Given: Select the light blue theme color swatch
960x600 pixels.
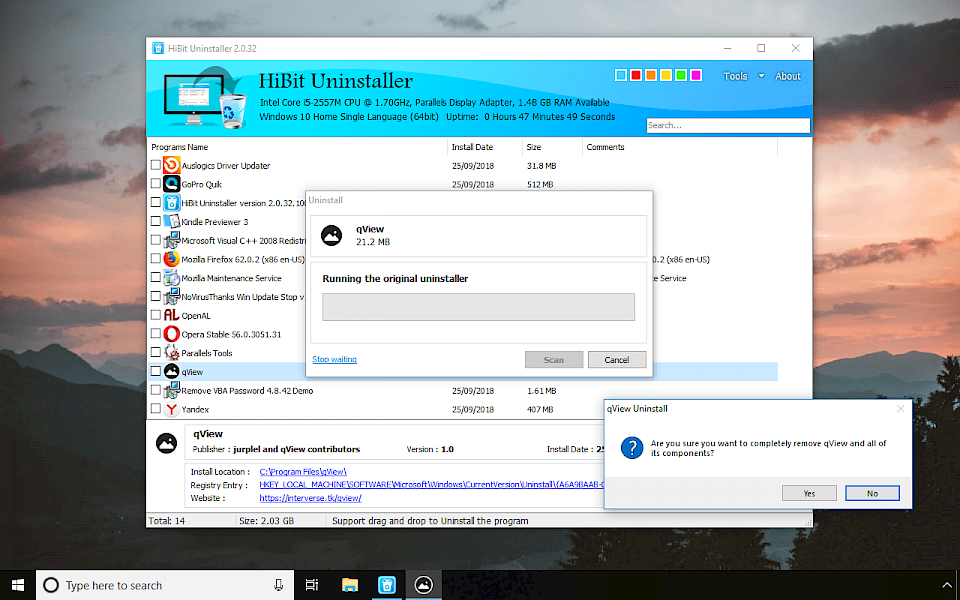Looking at the screenshot, I should point(621,75).
